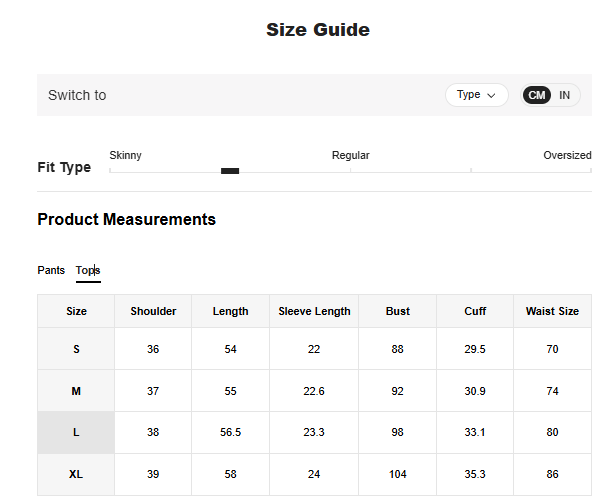Click the Bust column header
This screenshot has width=613, height=504.
click(398, 311)
